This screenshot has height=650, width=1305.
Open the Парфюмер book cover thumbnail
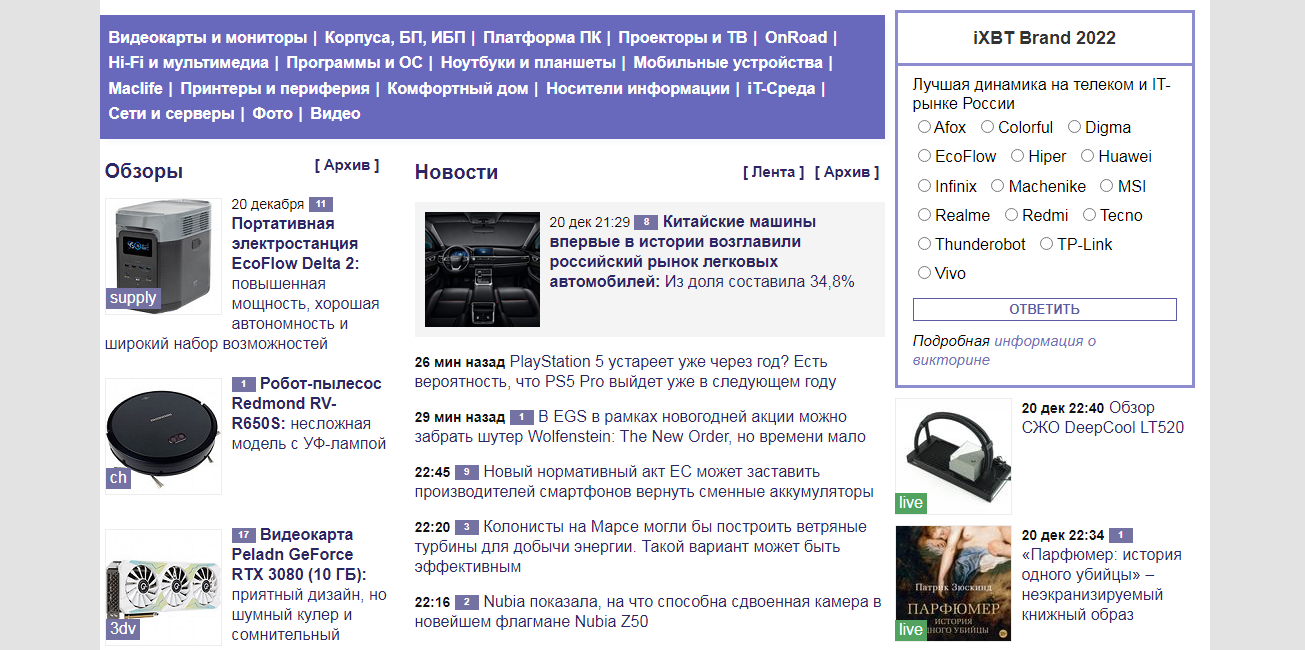click(x=953, y=583)
